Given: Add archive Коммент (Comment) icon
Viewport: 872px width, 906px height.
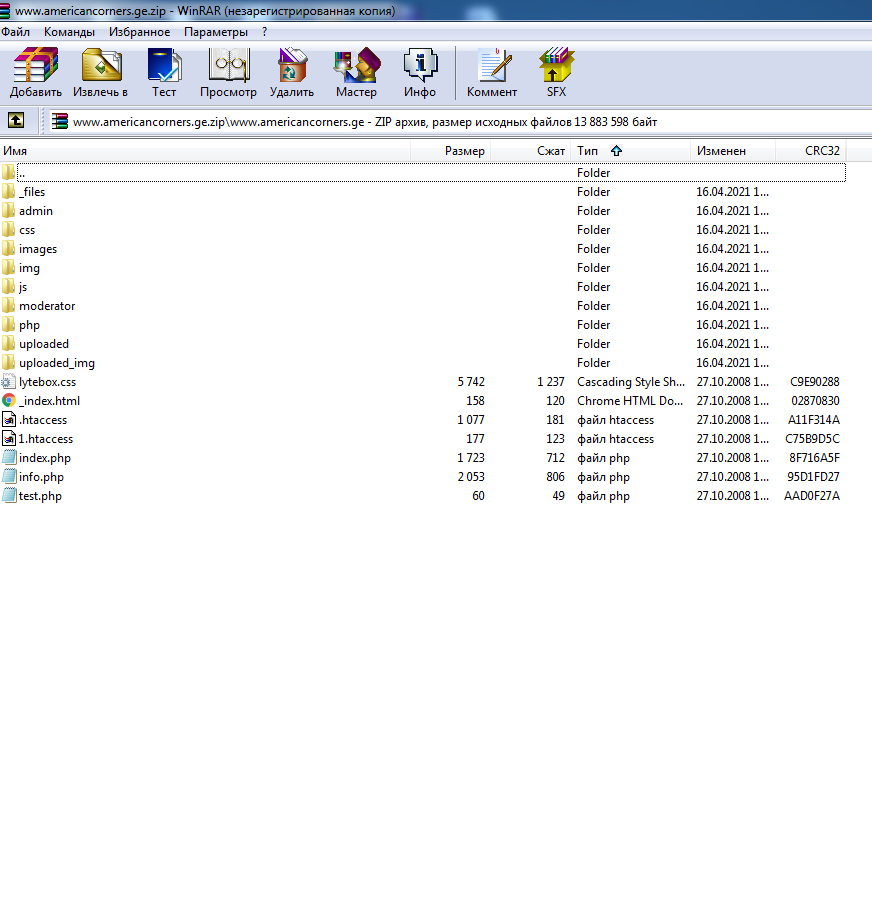Looking at the screenshot, I should (492, 72).
